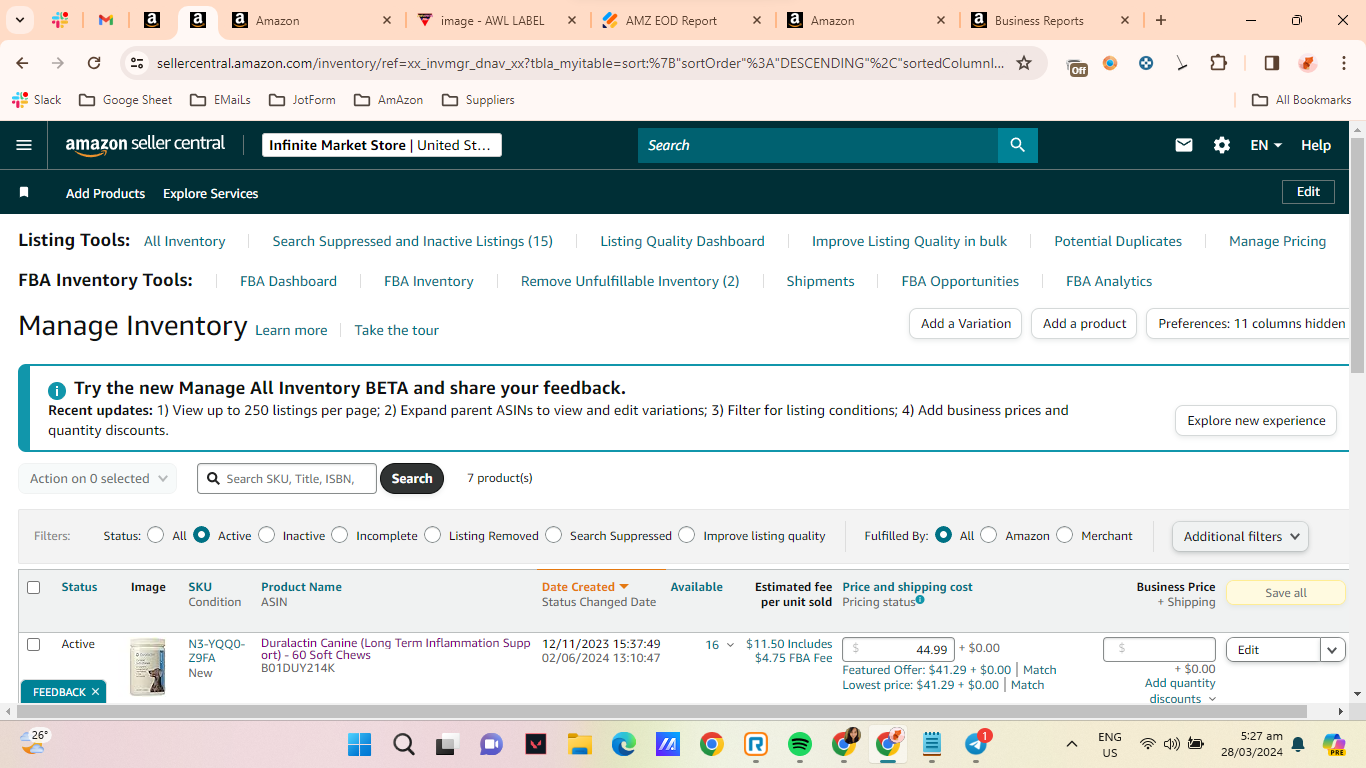Reload the page in Chrome

(94, 63)
